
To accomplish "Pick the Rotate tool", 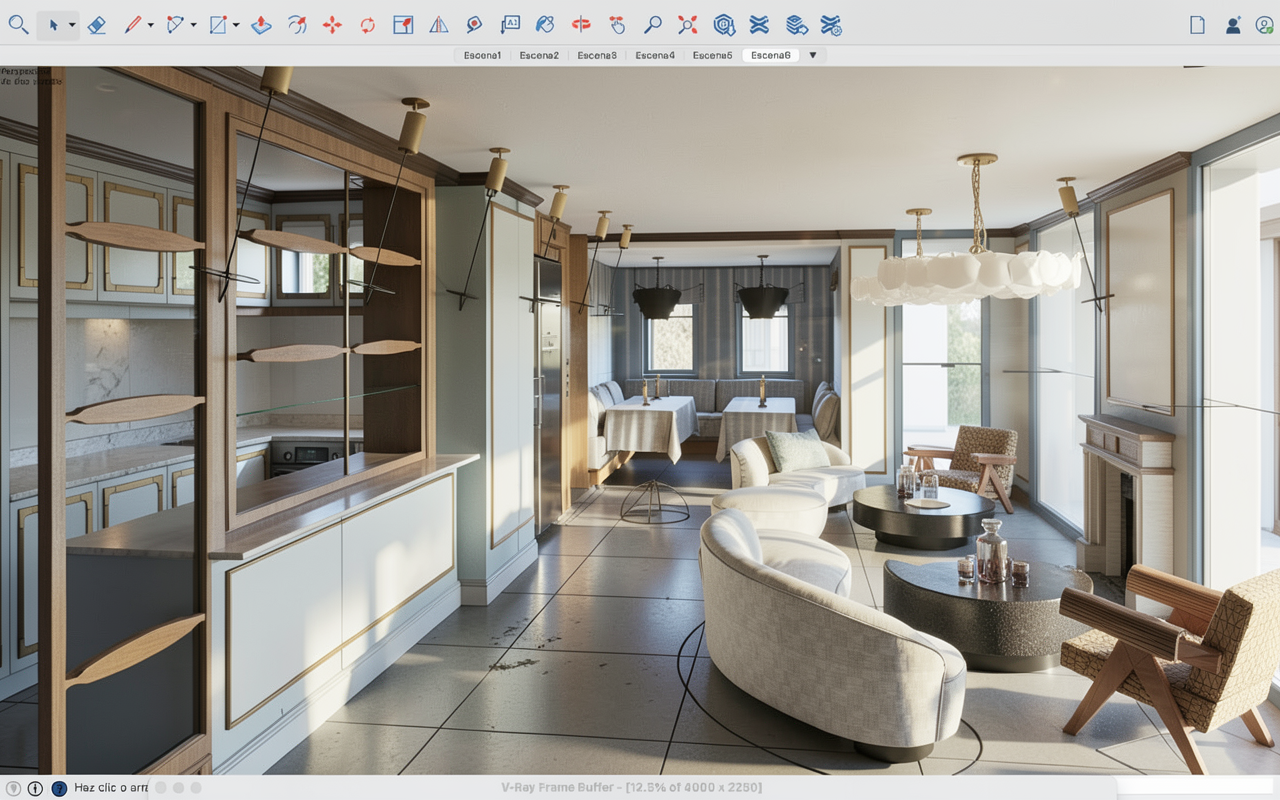I will [x=367, y=25].
